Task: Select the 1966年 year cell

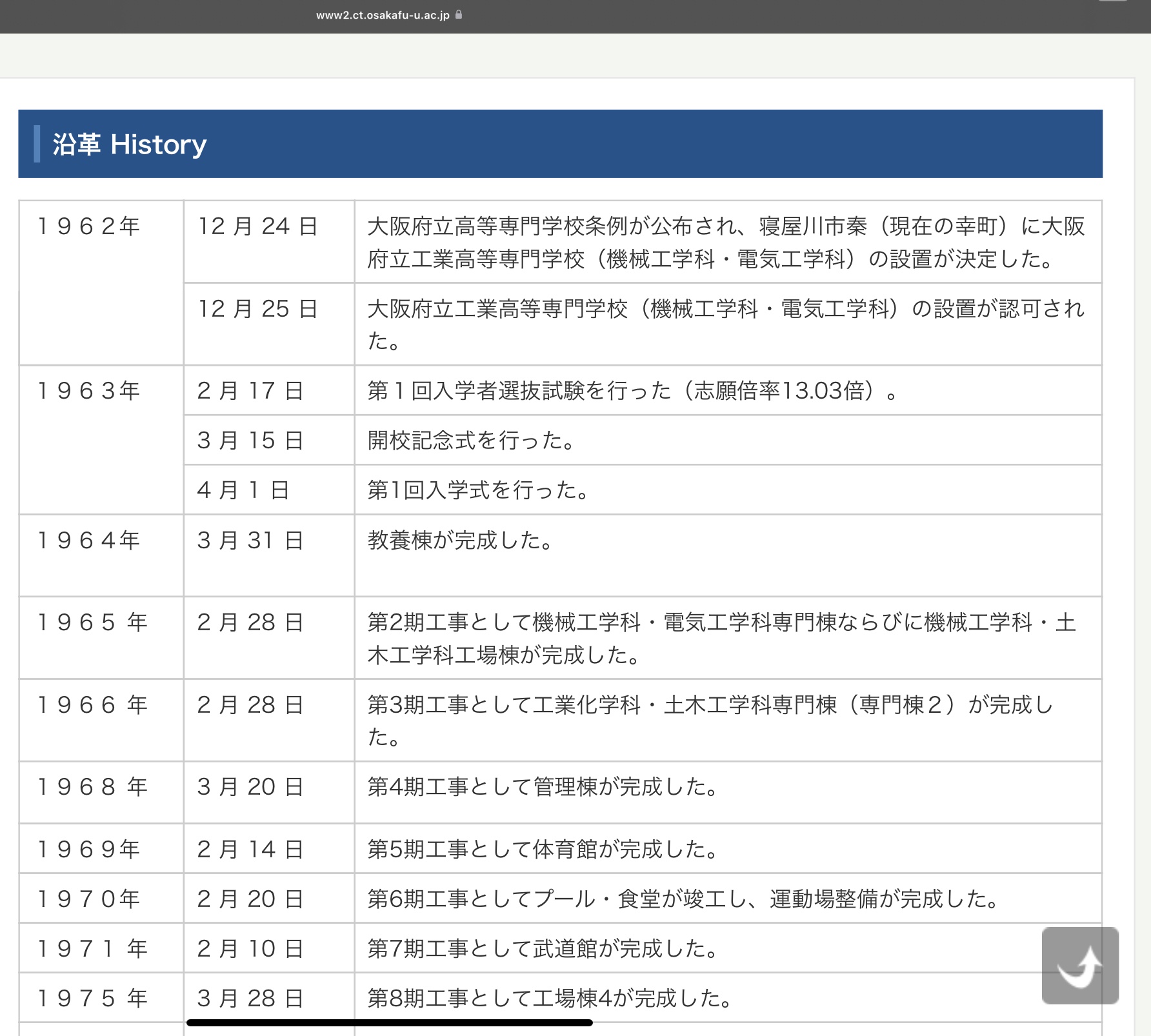Action: coord(101,720)
